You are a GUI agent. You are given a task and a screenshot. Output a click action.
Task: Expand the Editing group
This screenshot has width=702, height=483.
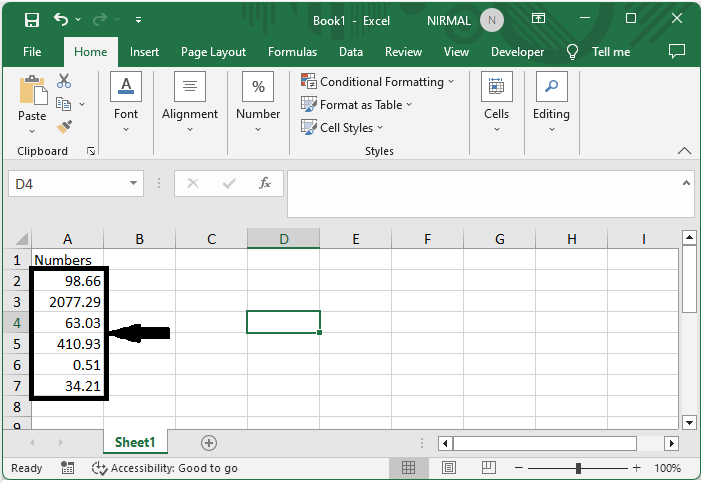coord(551,103)
